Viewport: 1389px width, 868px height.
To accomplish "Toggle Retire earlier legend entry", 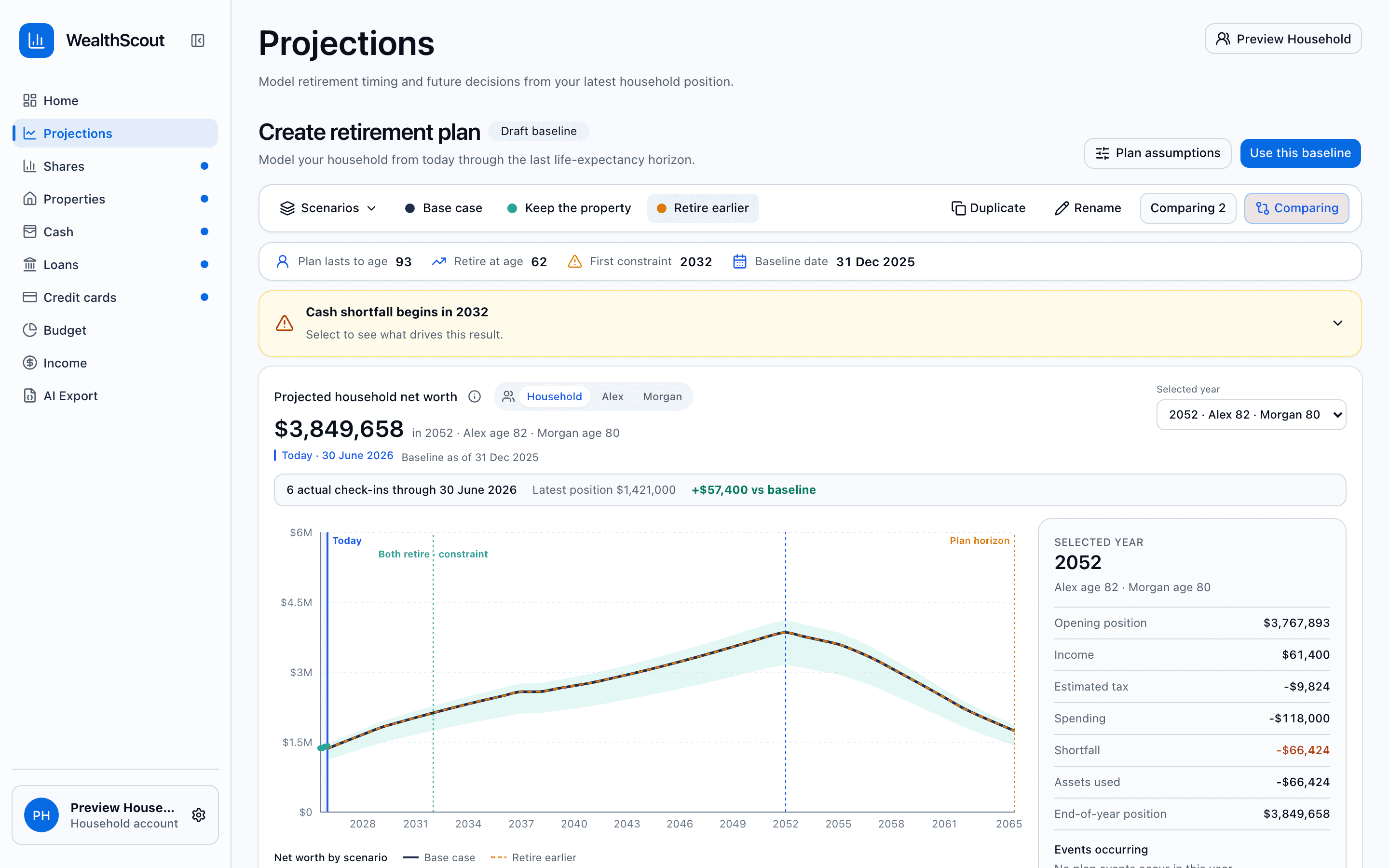I will [534, 857].
